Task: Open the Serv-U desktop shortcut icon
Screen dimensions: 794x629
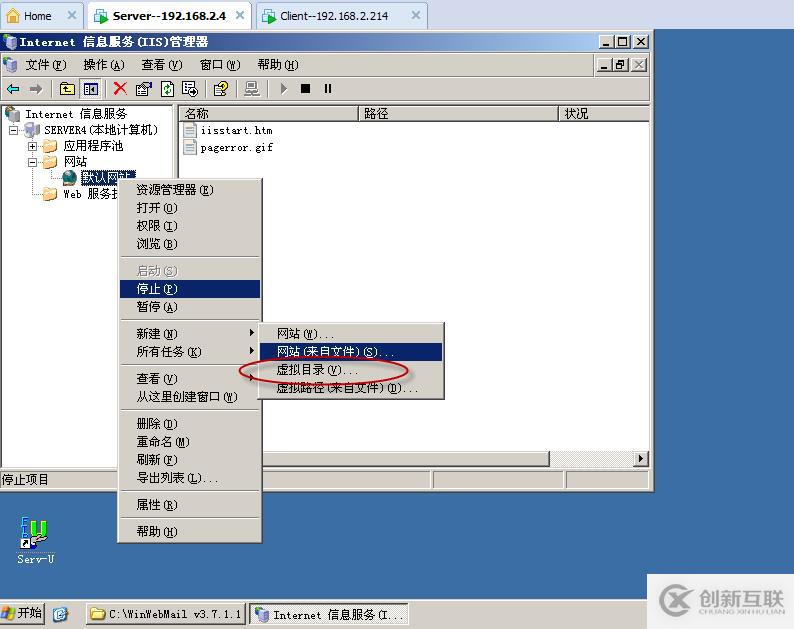Action: tap(34, 533)
